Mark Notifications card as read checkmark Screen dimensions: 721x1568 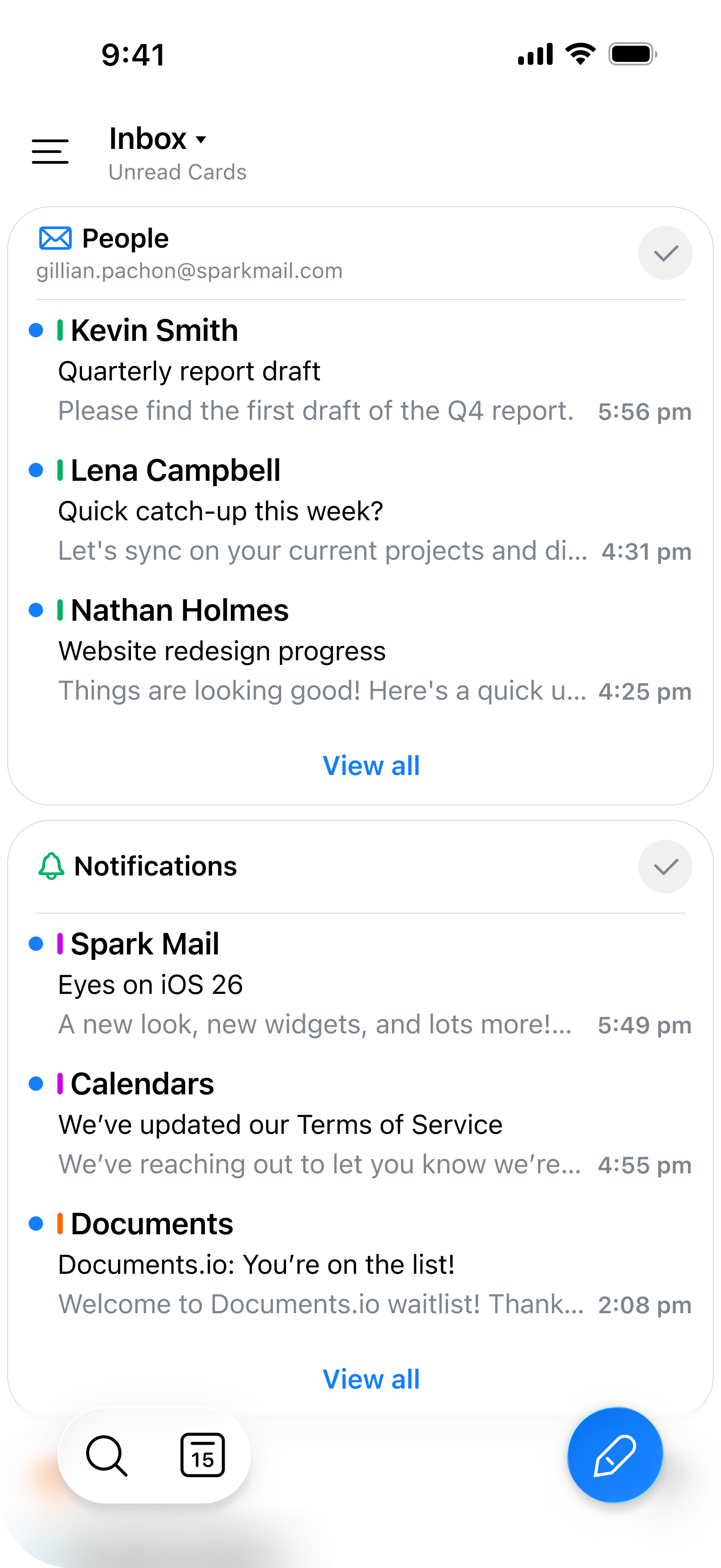pos(665,866)
